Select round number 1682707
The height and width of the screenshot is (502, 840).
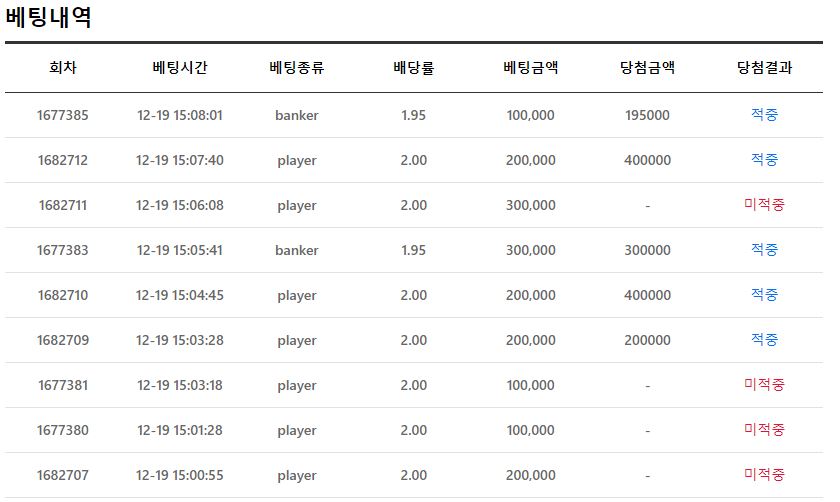click(x=63, y=475)
